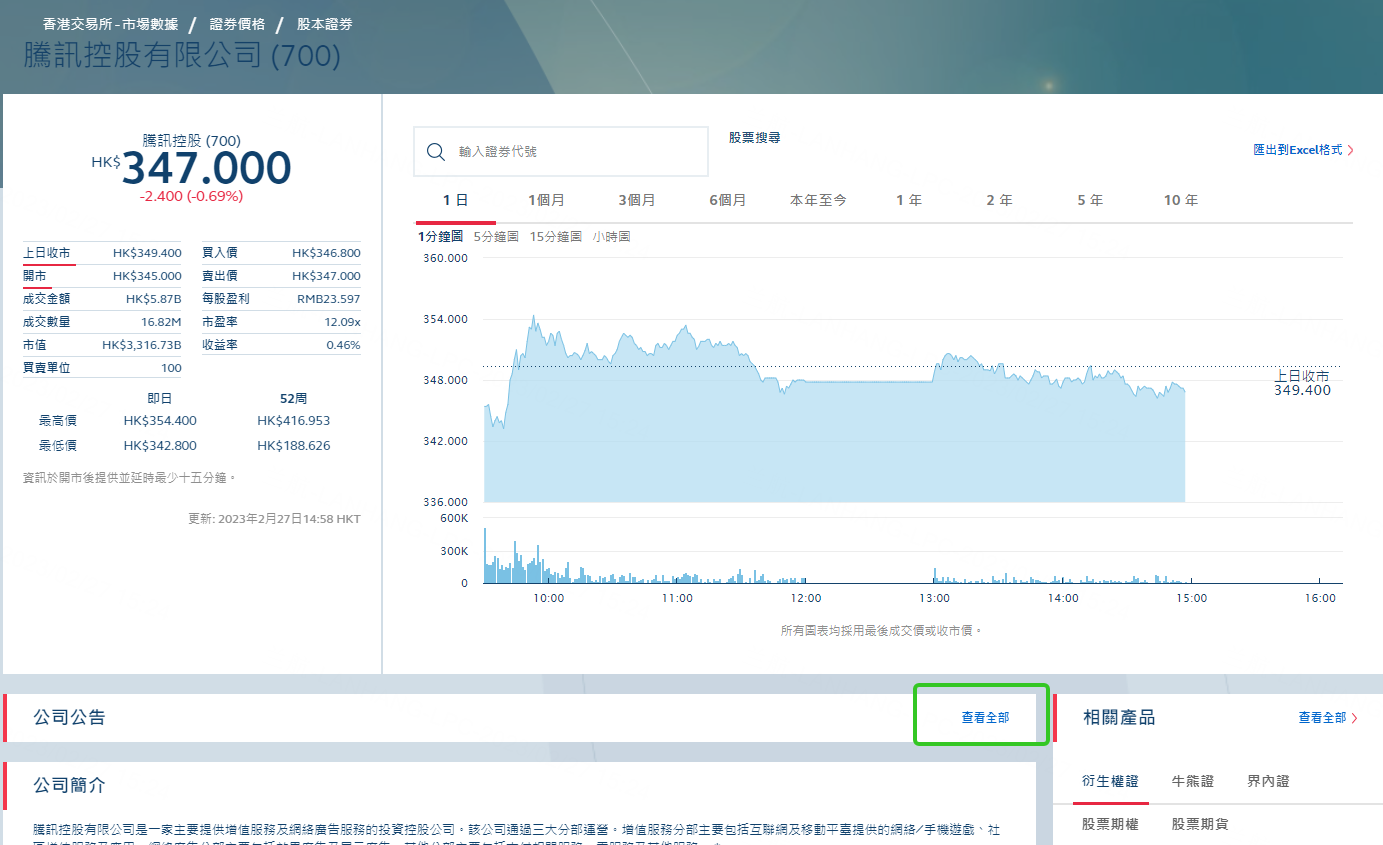The height and width of the screenshot is (845, 1383).
Task: Click the 即日 最高價 value HK$354.400
Action: pyautogui.click(x=160, y=421)
